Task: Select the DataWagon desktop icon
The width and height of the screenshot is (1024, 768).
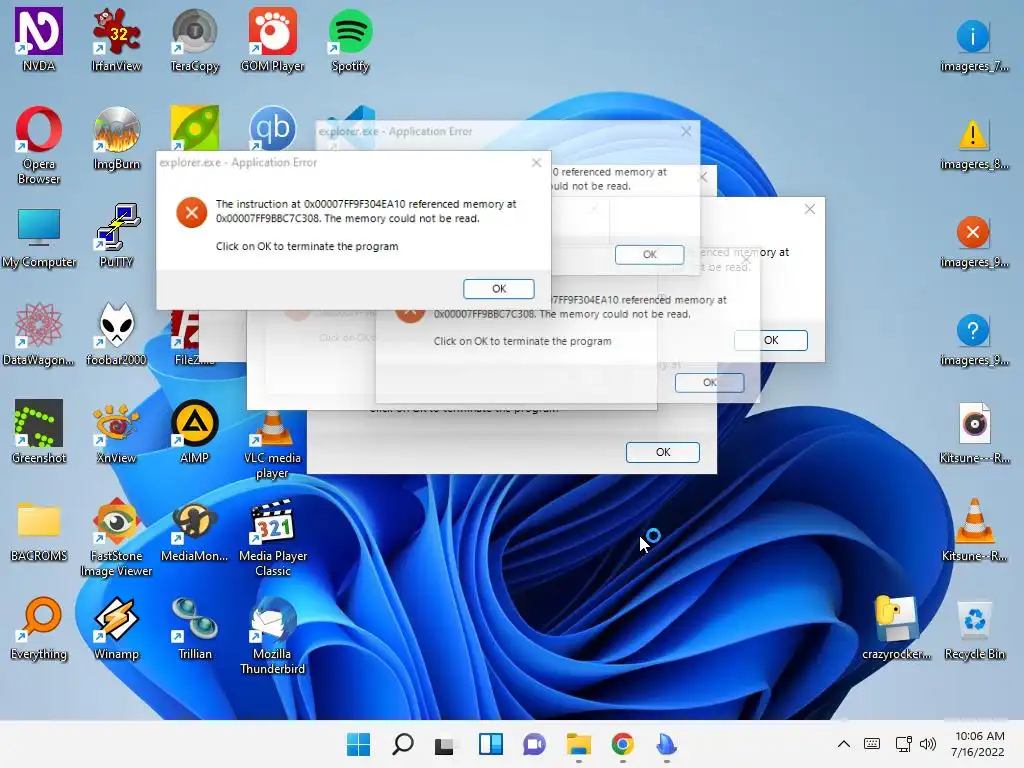Action: (x=39, y=333)
